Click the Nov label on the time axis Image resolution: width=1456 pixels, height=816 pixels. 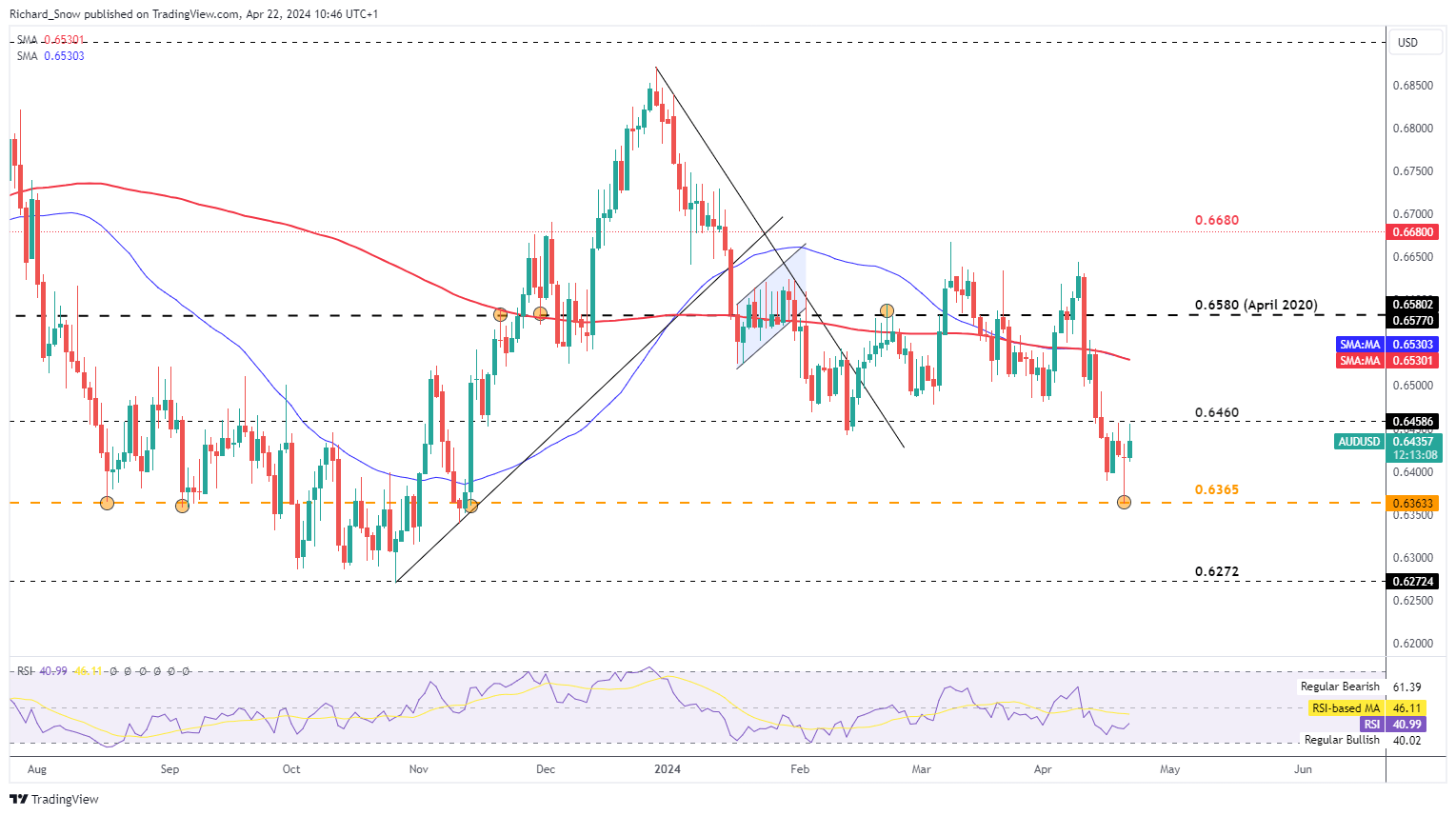[x=418, y=769]
